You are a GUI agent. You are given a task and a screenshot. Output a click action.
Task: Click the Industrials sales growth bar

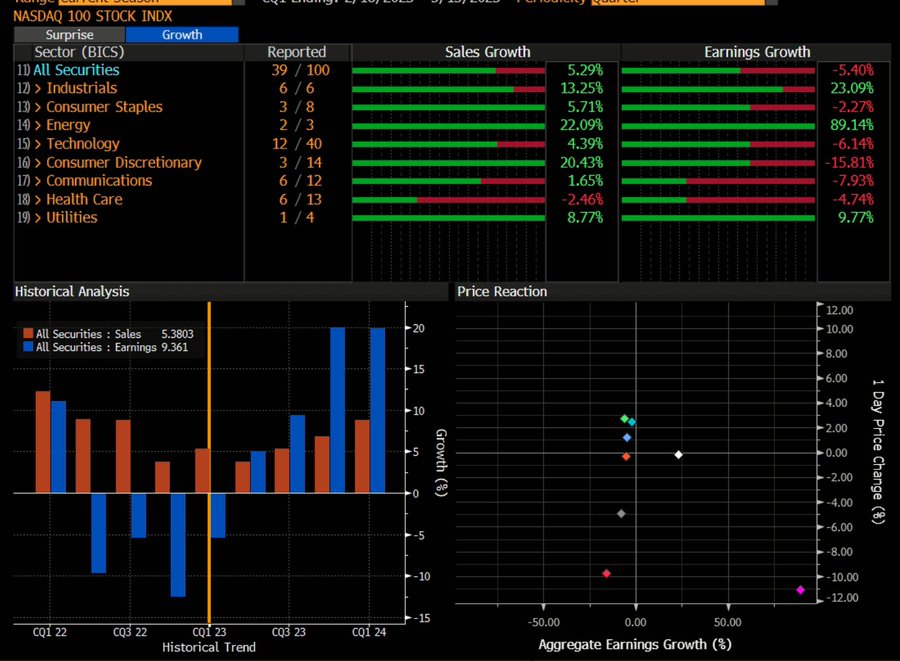448,90
